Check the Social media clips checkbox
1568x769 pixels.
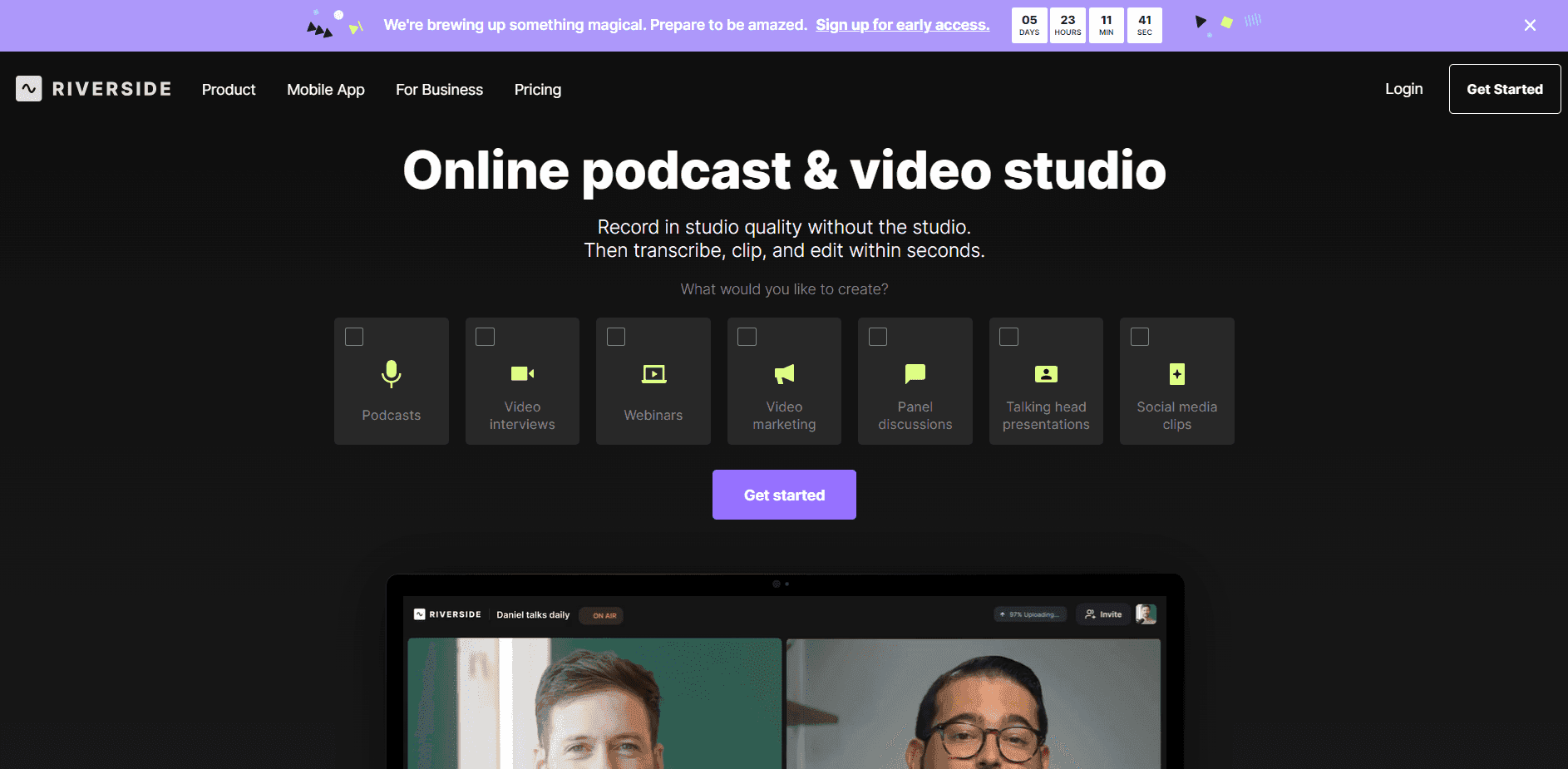pyautogui.click(x=1140, y=337)
